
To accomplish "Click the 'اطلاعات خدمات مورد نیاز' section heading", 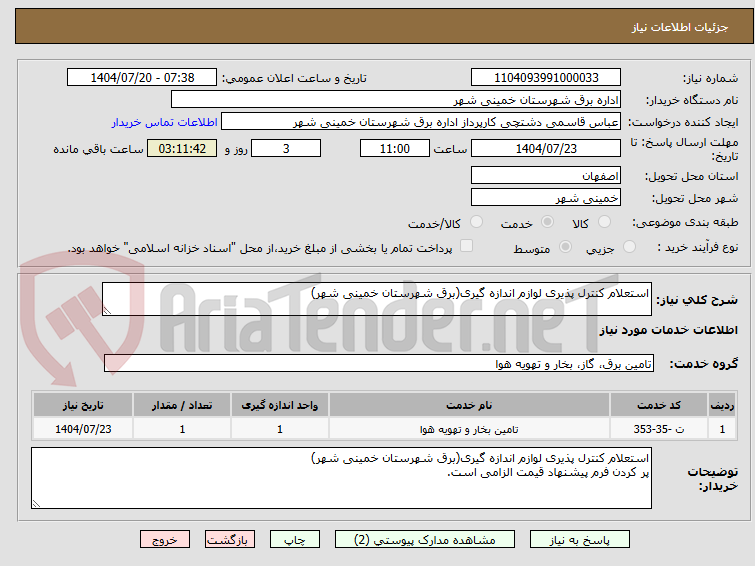I will point(668,330).
